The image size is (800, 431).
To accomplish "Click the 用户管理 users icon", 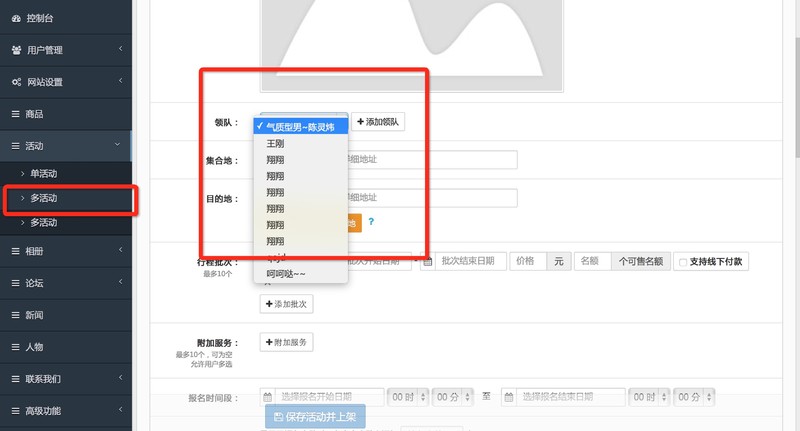I will tap(16, 50).
